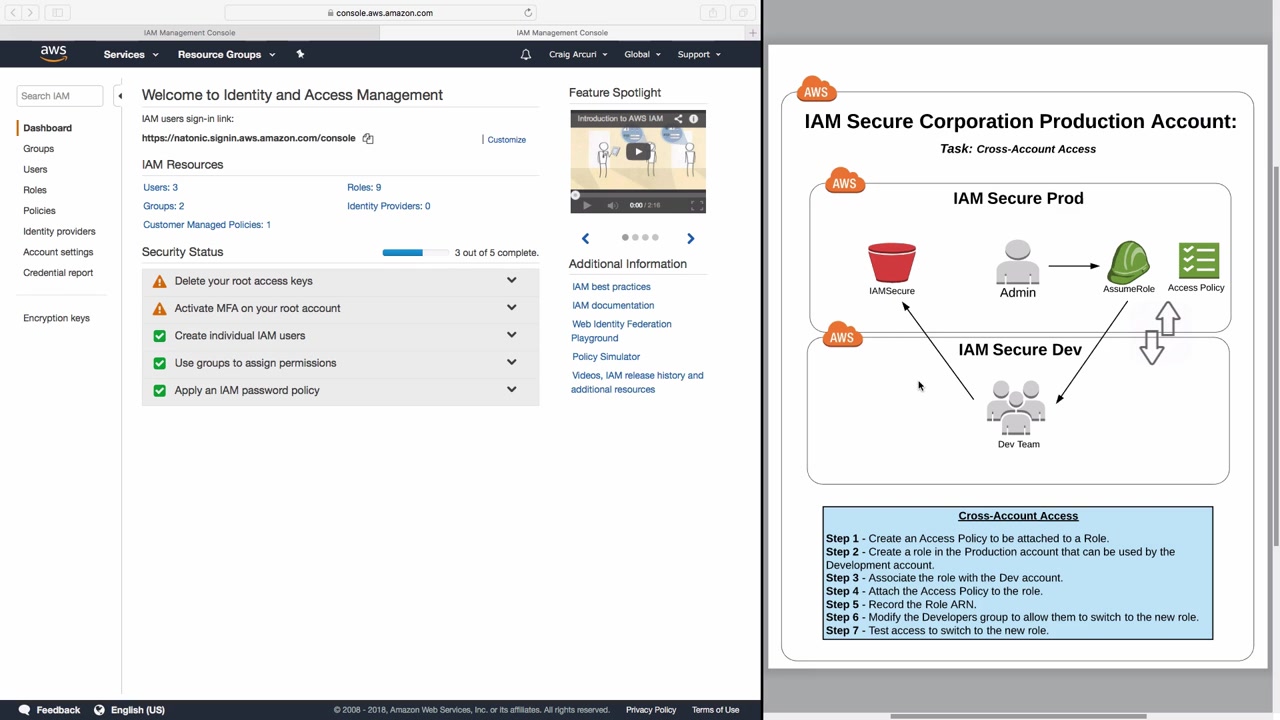Open the Global region dropdown

642,54
